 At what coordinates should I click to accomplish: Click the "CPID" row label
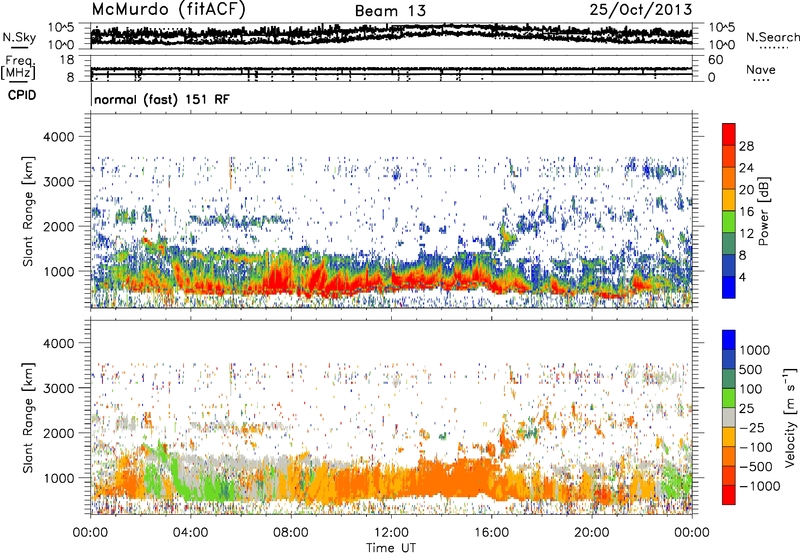(22, 95)
